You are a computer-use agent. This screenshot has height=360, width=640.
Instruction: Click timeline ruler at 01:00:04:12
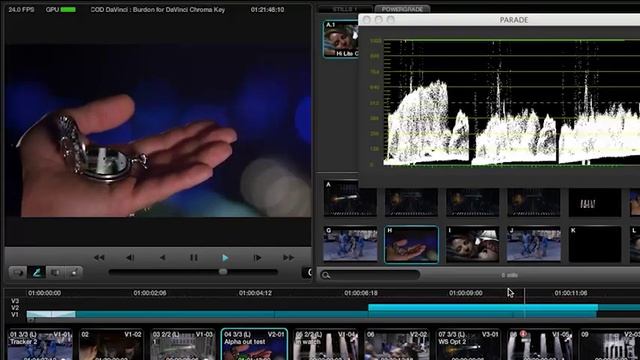pos(255,293)
